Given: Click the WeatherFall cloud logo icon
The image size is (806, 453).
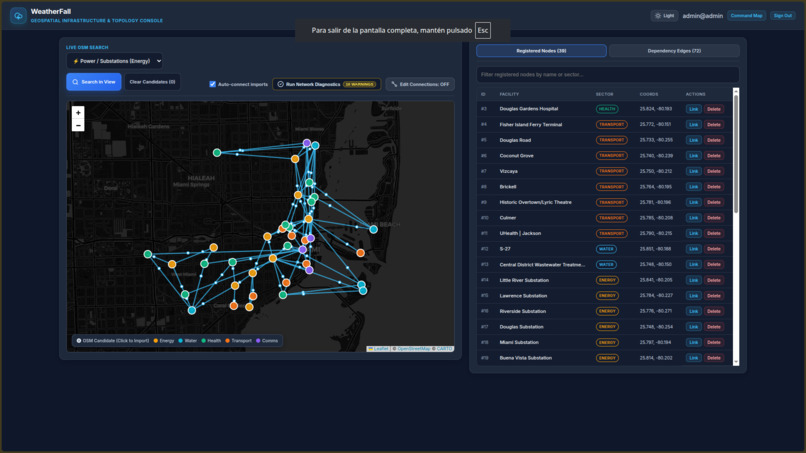Looking at the screenshot, I should point(18,15).
